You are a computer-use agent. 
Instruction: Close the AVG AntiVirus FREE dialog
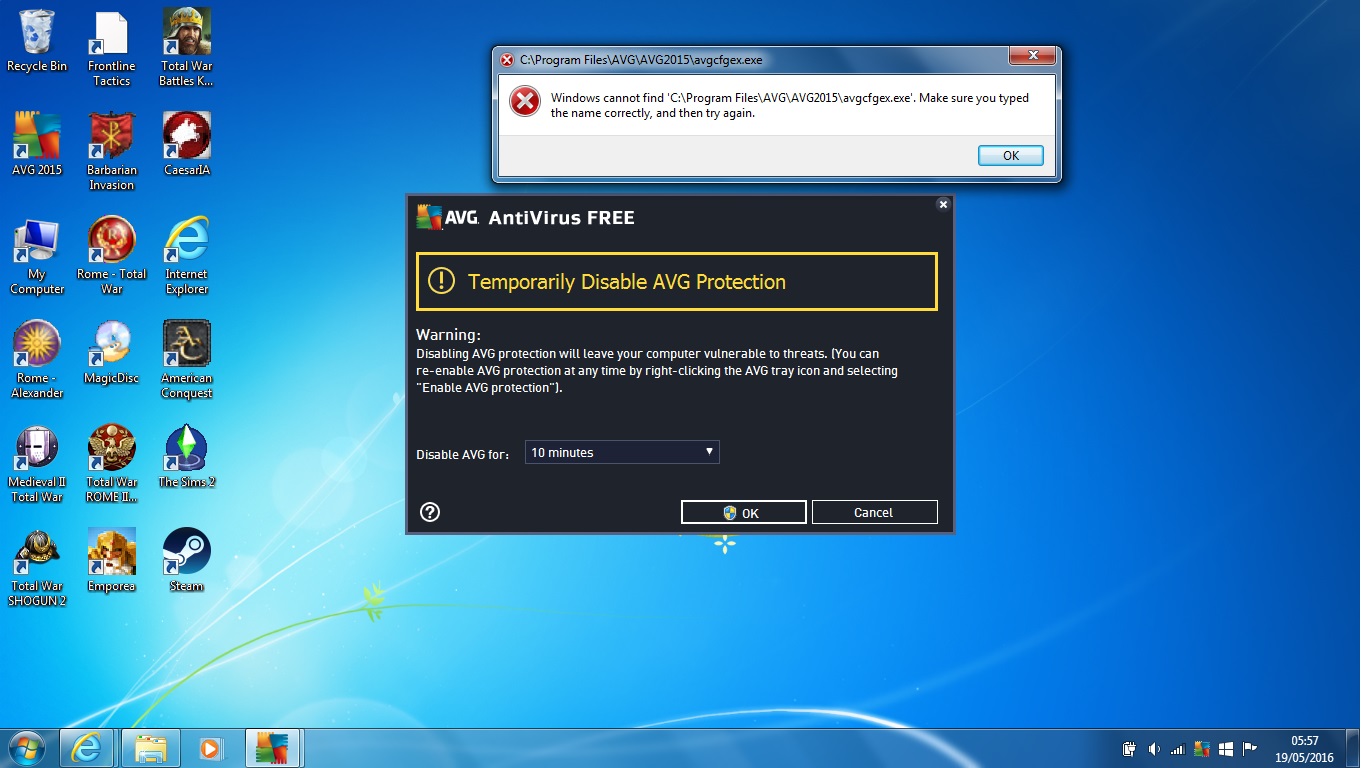point(942,204)
